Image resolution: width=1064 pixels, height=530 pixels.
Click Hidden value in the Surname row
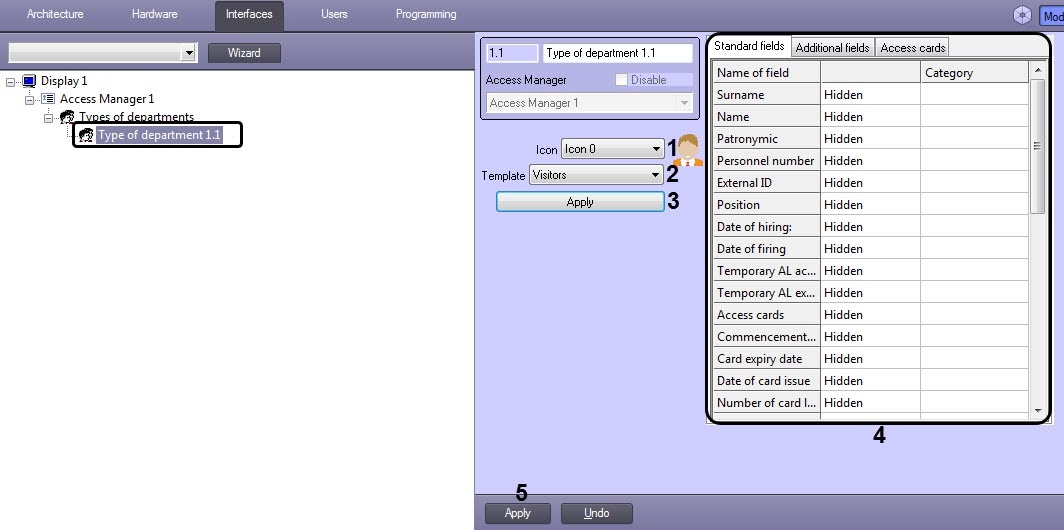click(x=871, y=95)
